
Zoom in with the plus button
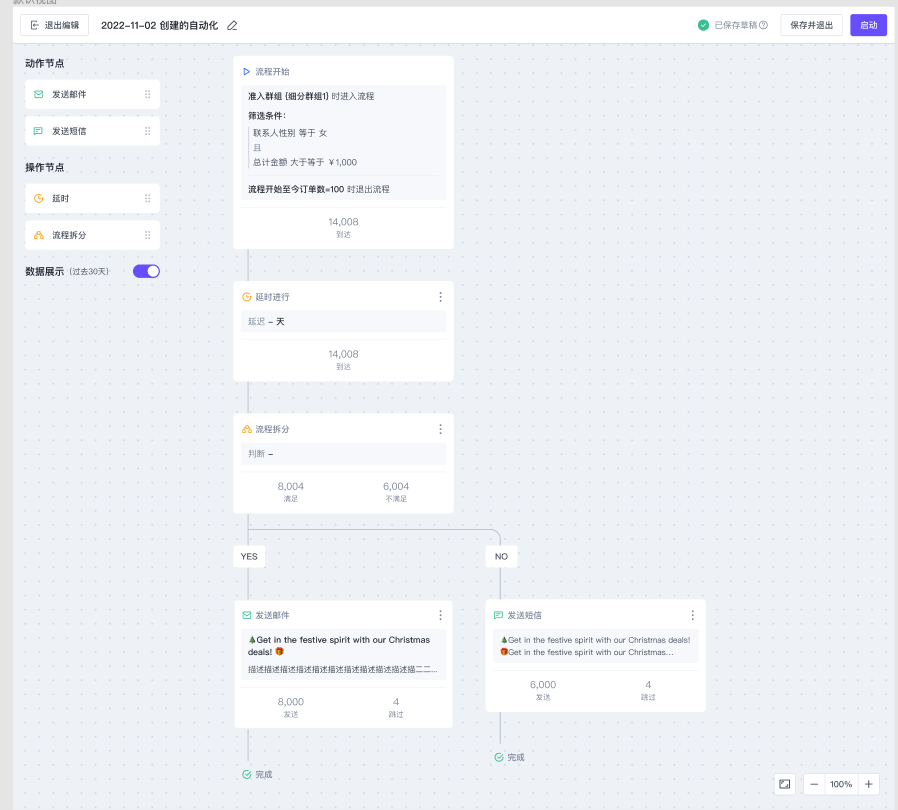click(x=868, y=784)
